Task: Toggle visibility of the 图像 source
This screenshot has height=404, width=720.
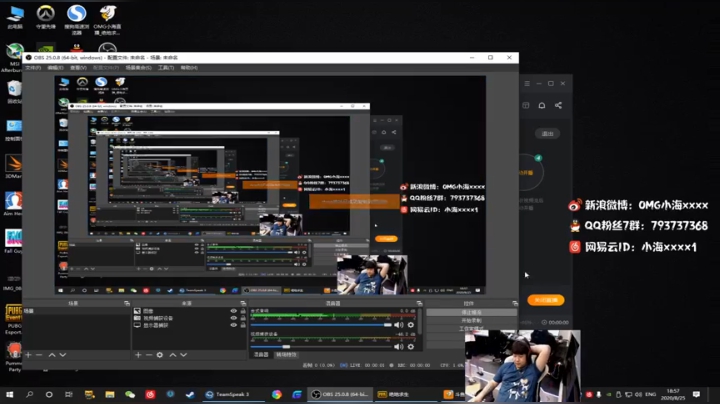Action: (234, 311)
